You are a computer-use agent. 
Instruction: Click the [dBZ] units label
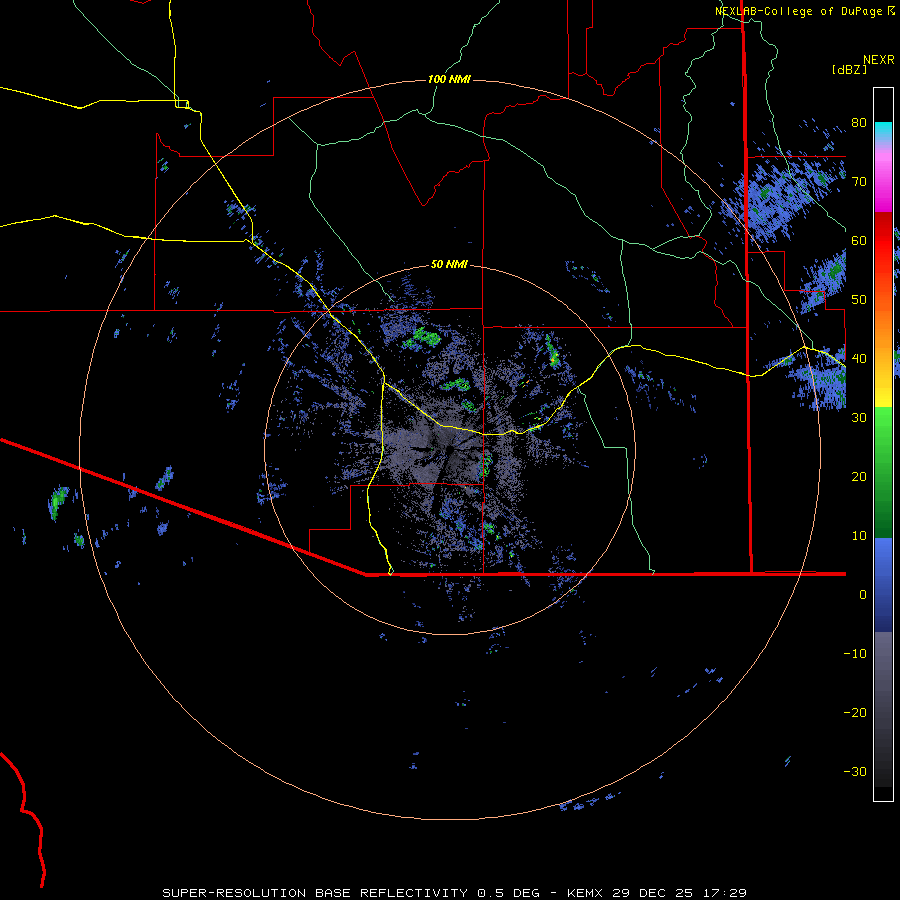tap(849, 70)
